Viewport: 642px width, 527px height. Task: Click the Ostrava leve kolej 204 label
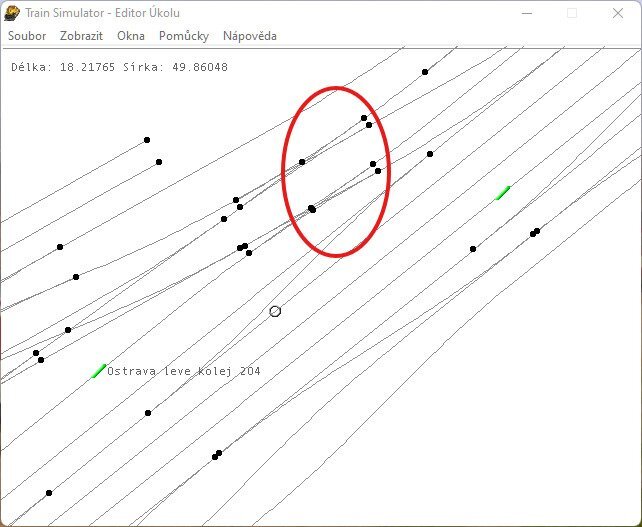pyautogui.click(x=184, y=371)
